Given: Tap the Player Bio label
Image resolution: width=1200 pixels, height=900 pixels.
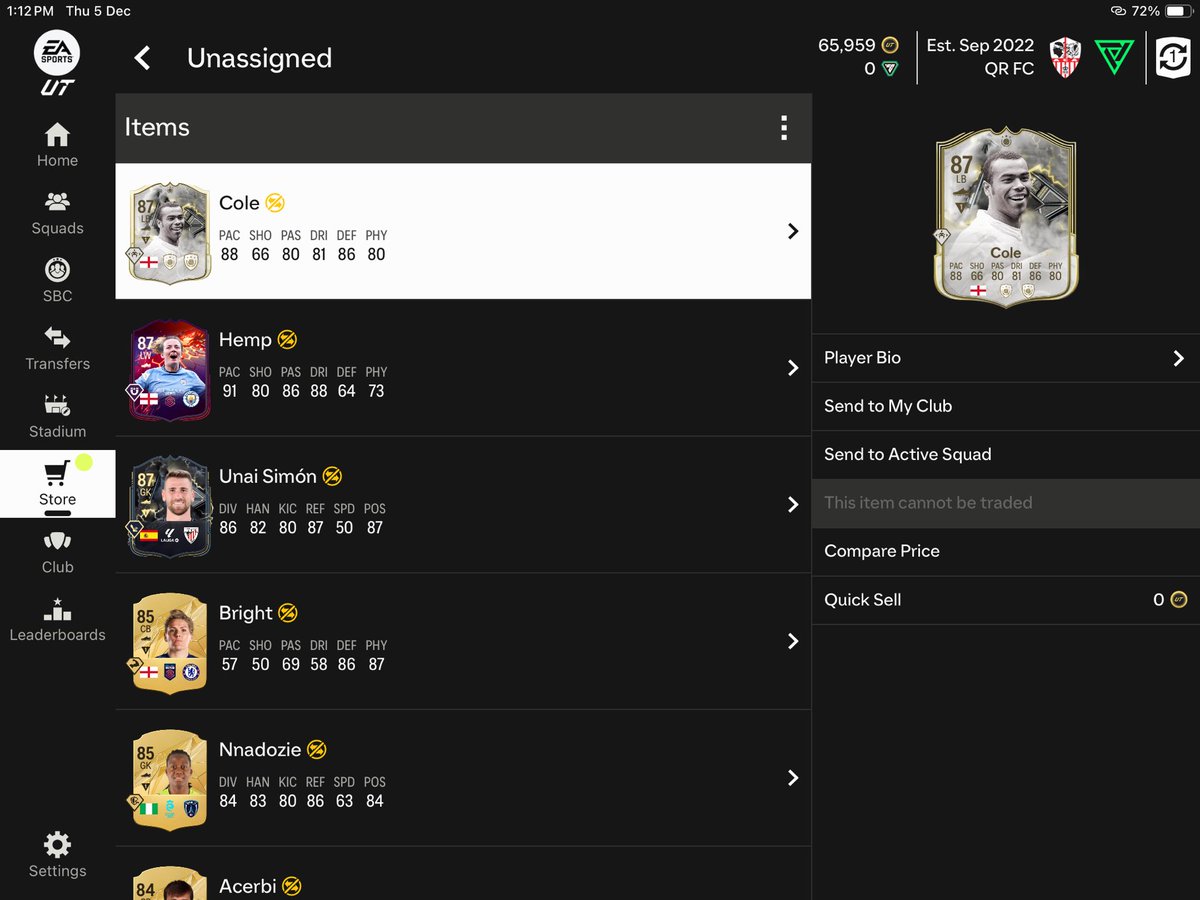Looking at the screenshot, I should (862, 358).
